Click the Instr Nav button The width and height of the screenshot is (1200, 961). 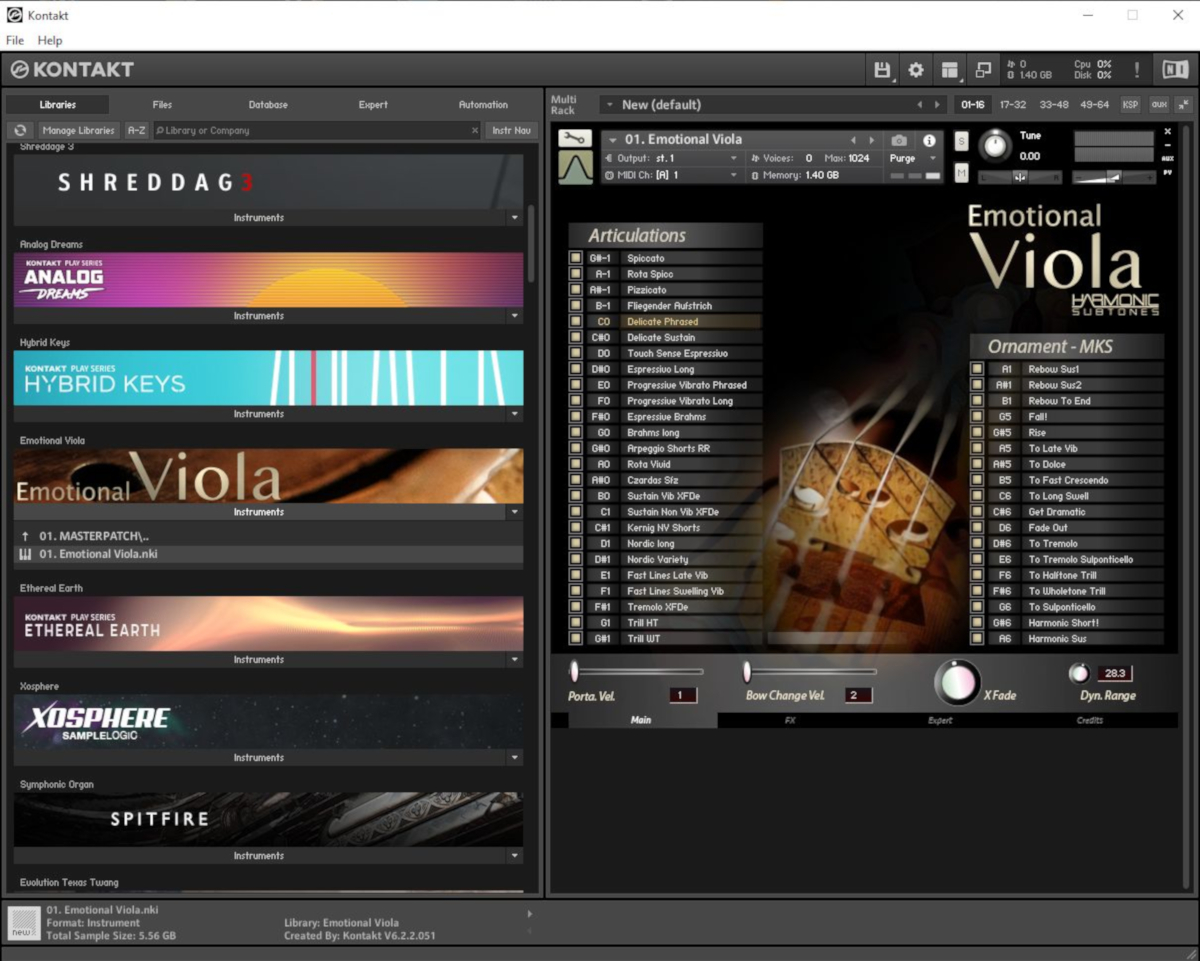click(511, 131)
